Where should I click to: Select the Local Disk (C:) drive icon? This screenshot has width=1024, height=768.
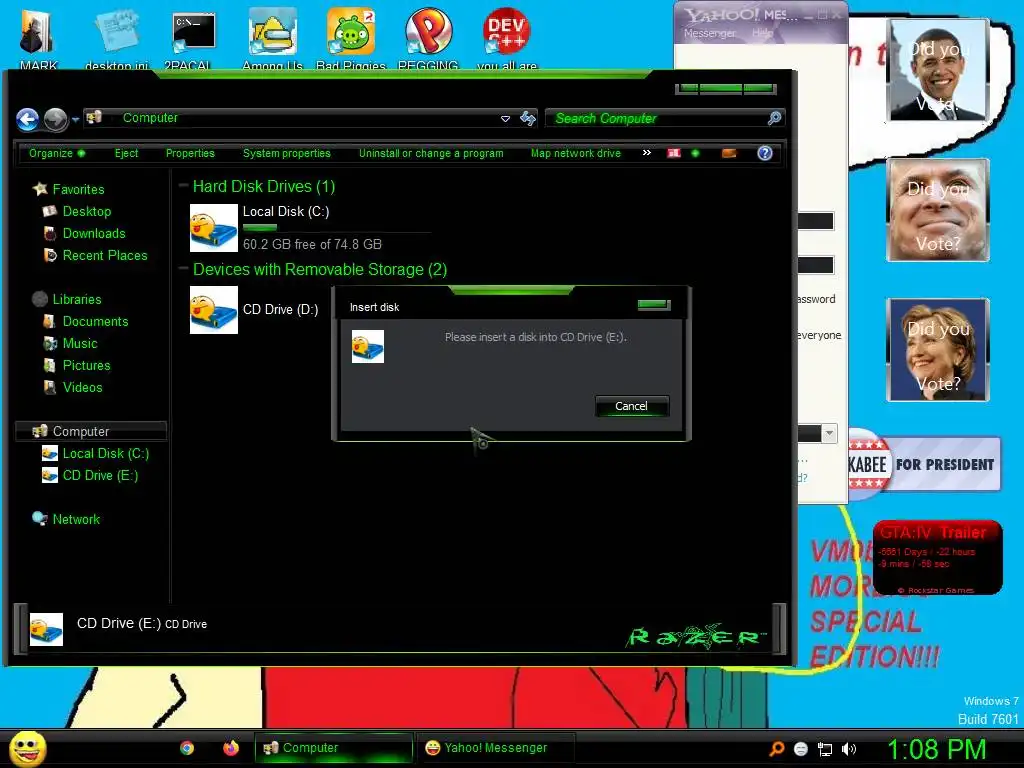[x=214, y=228]
